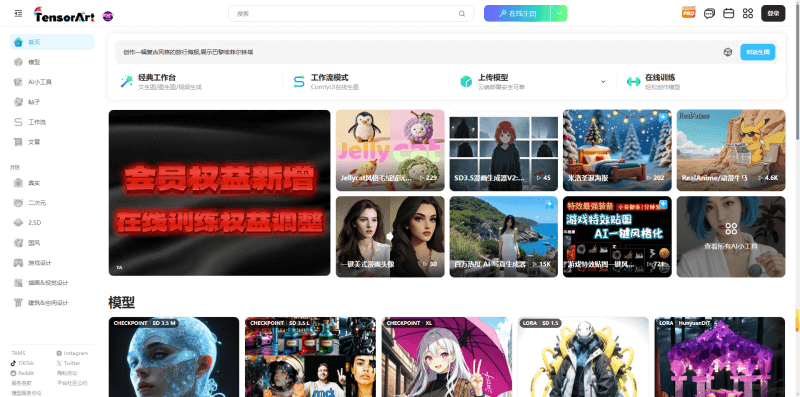Image resolution: width=800 pixels, height=397 pixels.
Task: Expand the 上传模型 chevron
Action: tap(603, 82)
